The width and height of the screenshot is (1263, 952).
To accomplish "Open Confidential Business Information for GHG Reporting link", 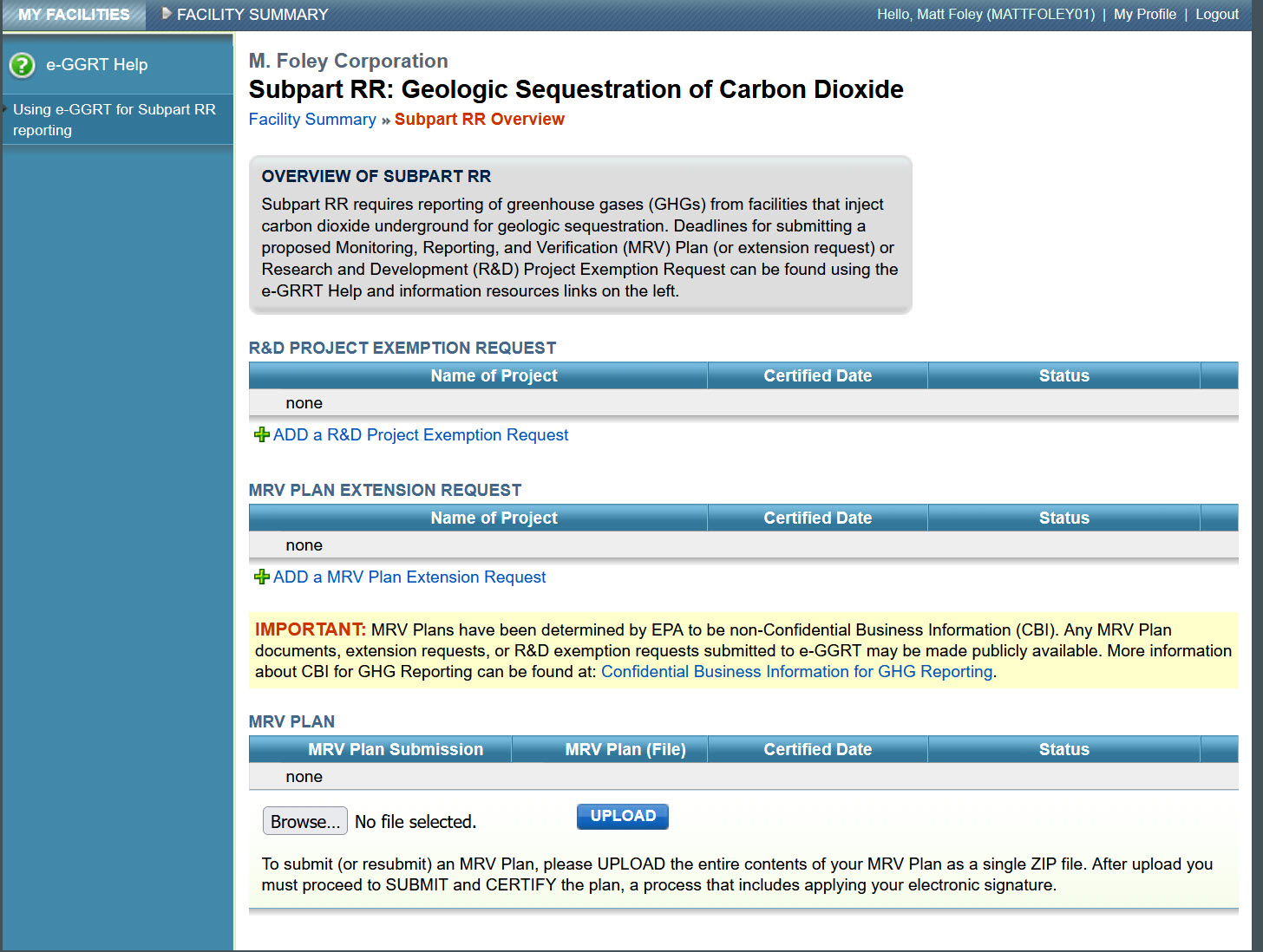I will 797,672.
